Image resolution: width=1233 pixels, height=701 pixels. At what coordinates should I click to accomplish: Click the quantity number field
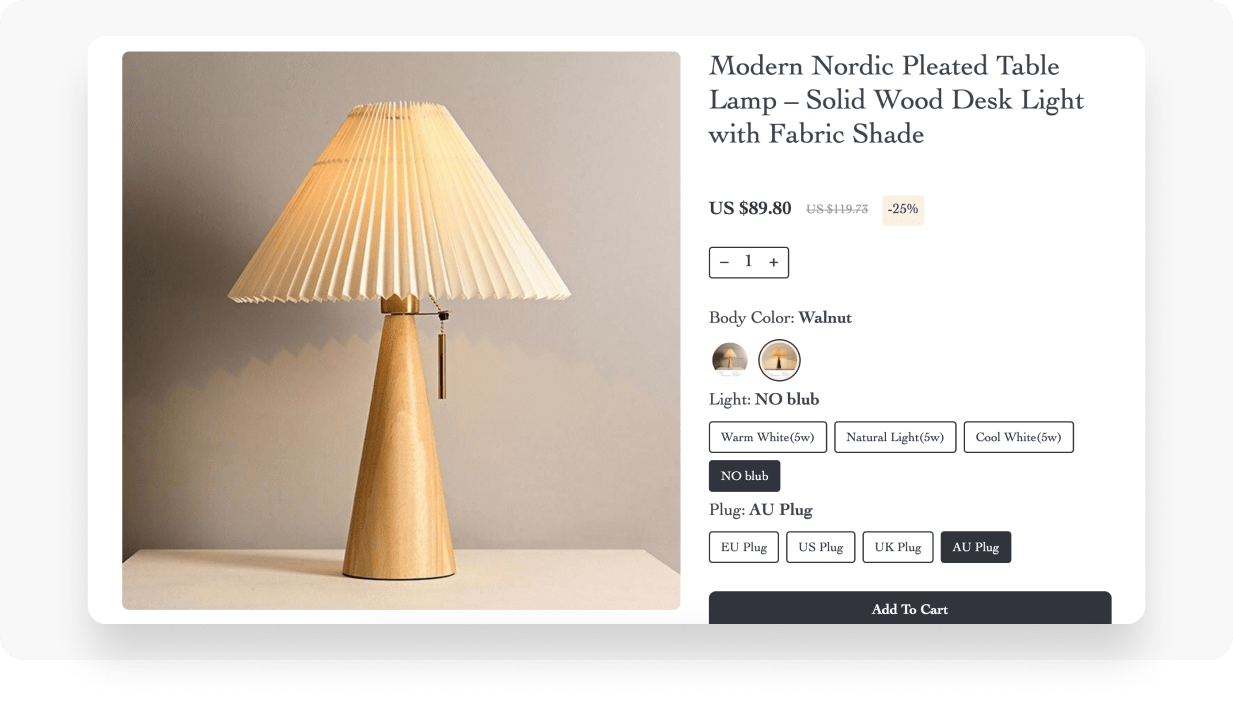click(748, 262)
